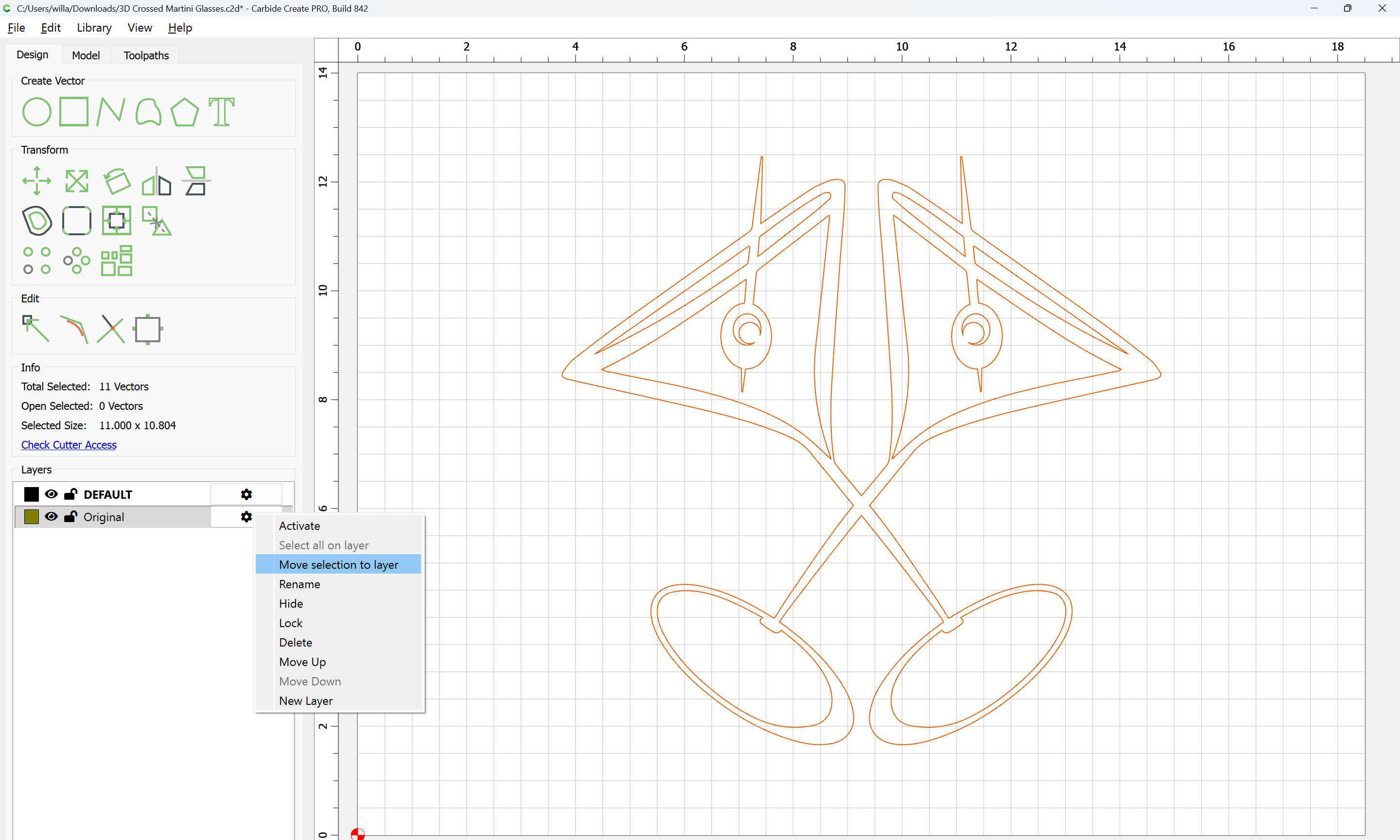Open the File menu

[x=16, y=28]
